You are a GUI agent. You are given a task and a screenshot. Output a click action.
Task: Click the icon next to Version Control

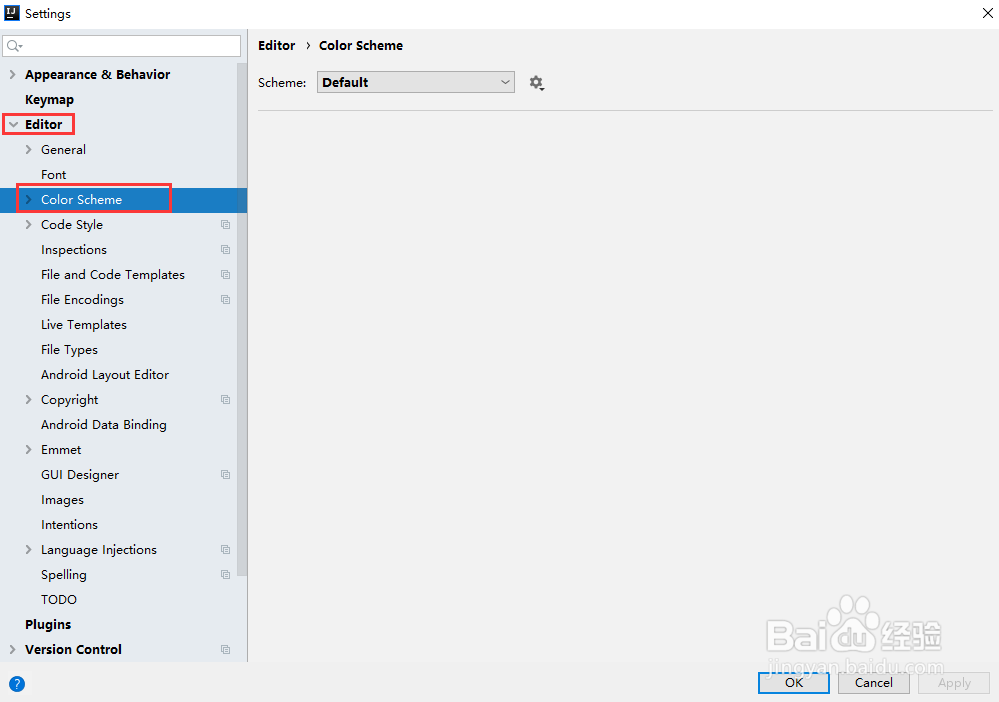[225, 649]
